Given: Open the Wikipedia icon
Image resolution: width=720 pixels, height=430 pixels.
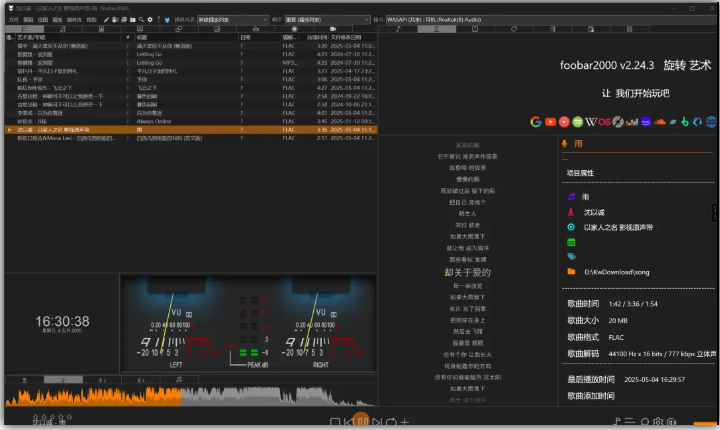Looking at the screenshot, I should 591,122.
